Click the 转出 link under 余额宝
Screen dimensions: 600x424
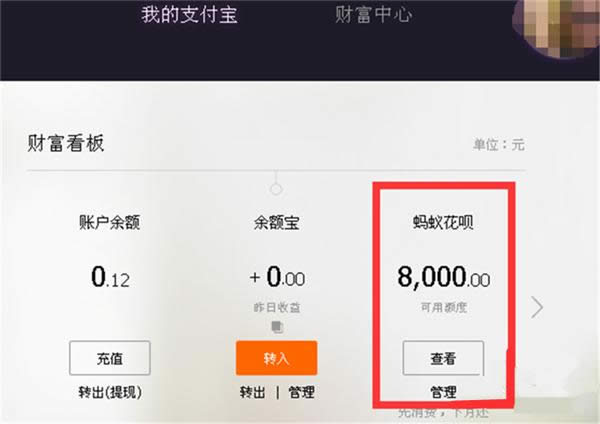point(252,392)
